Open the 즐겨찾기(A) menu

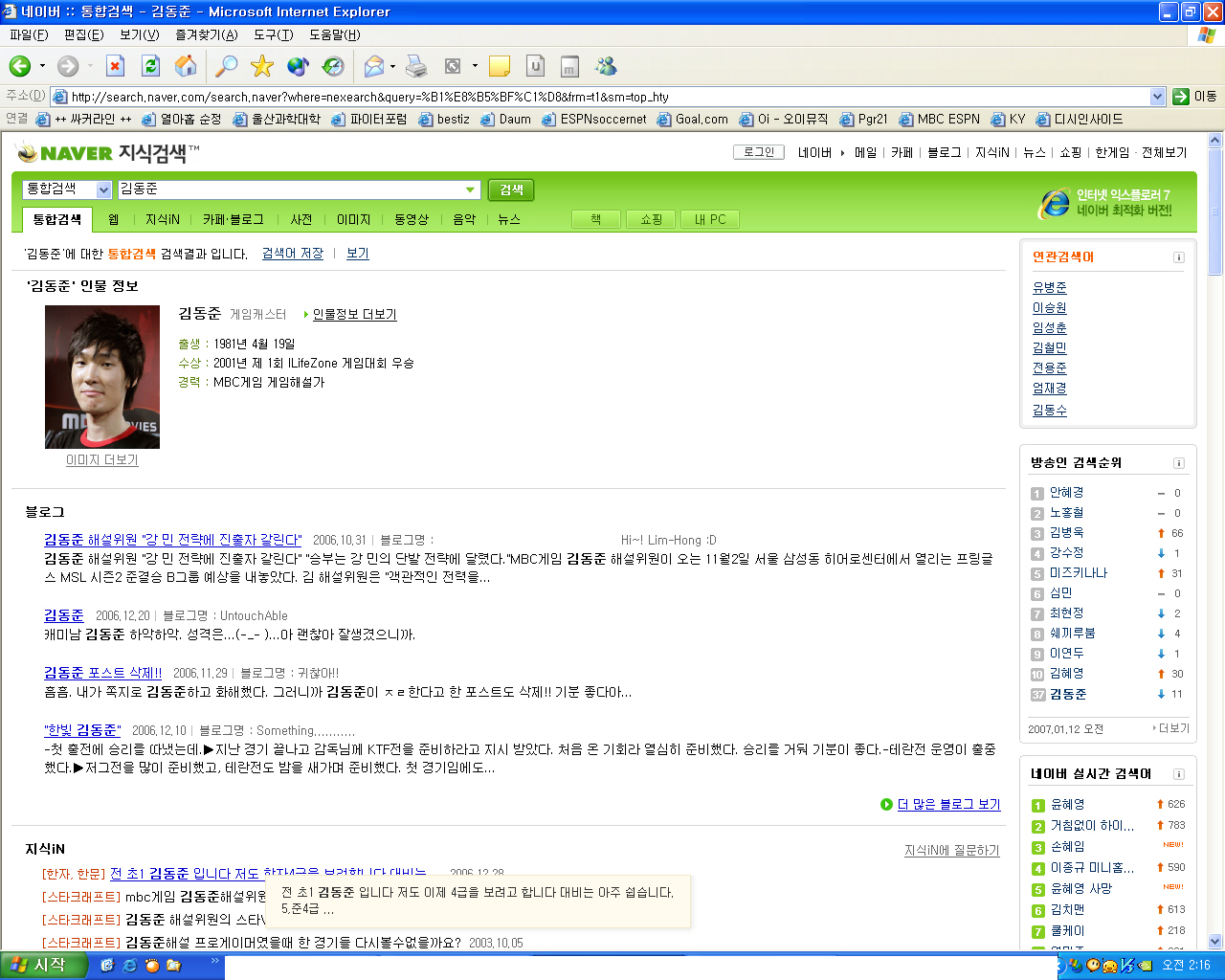point(206,34)
